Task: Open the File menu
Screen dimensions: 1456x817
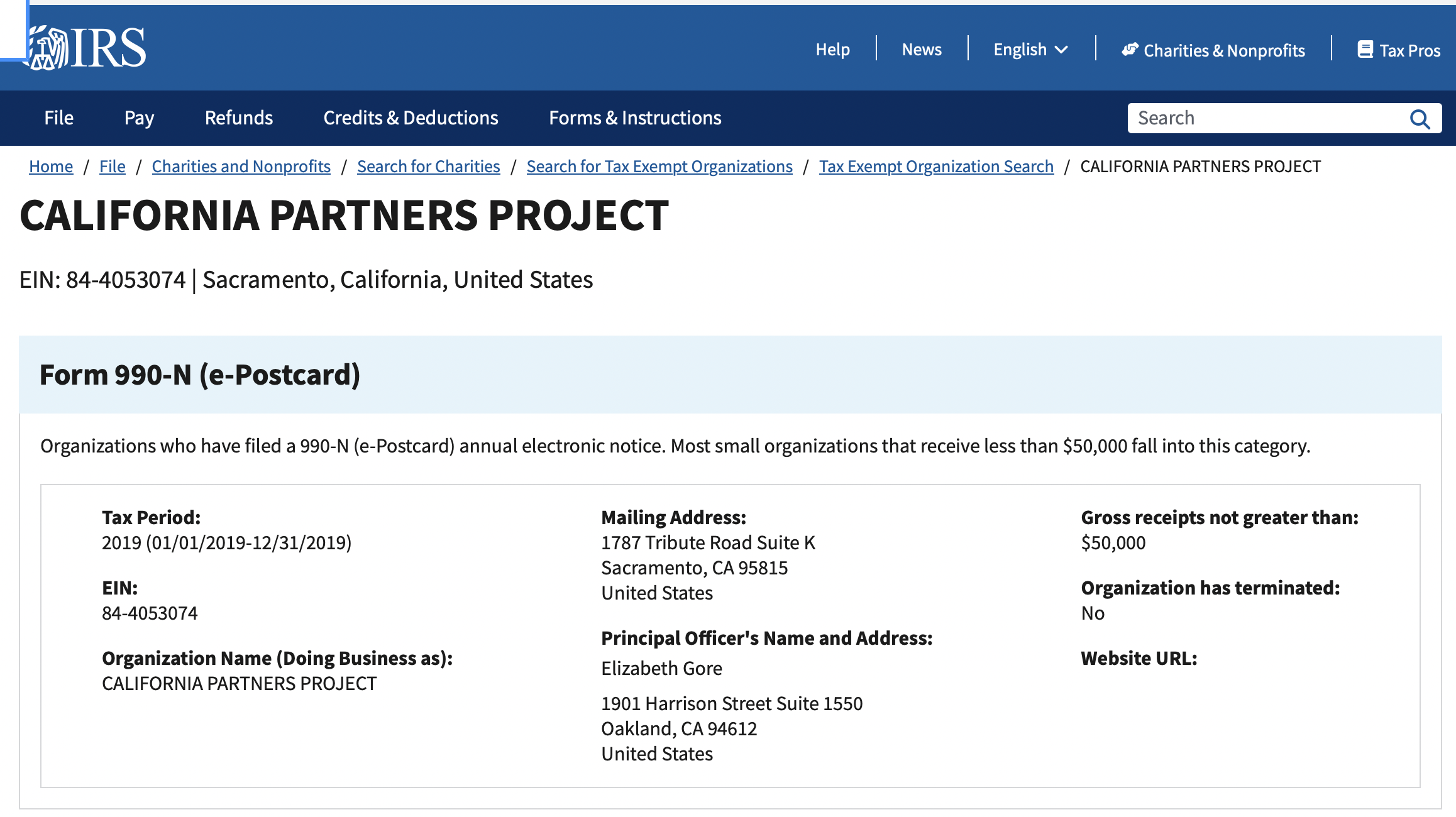Action: [x=59, y=118]
